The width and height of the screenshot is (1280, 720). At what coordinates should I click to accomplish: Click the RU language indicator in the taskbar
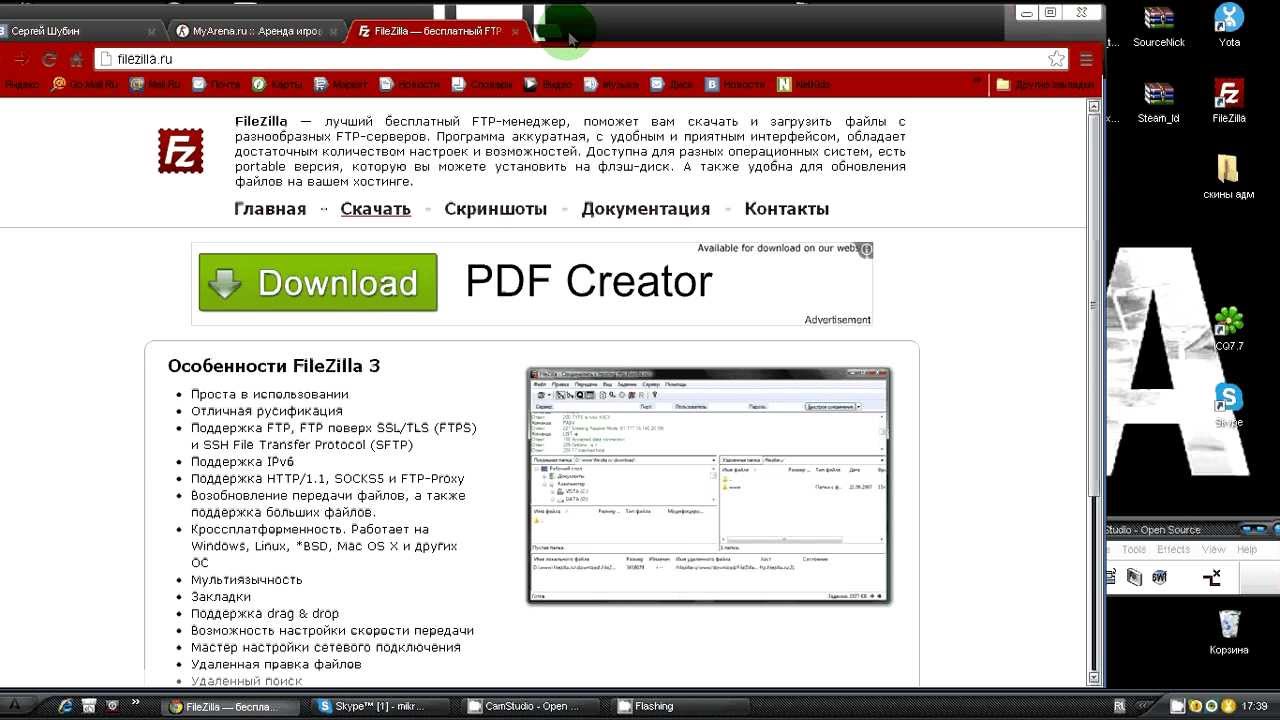pyautogui.click(x=1119, y=706)
